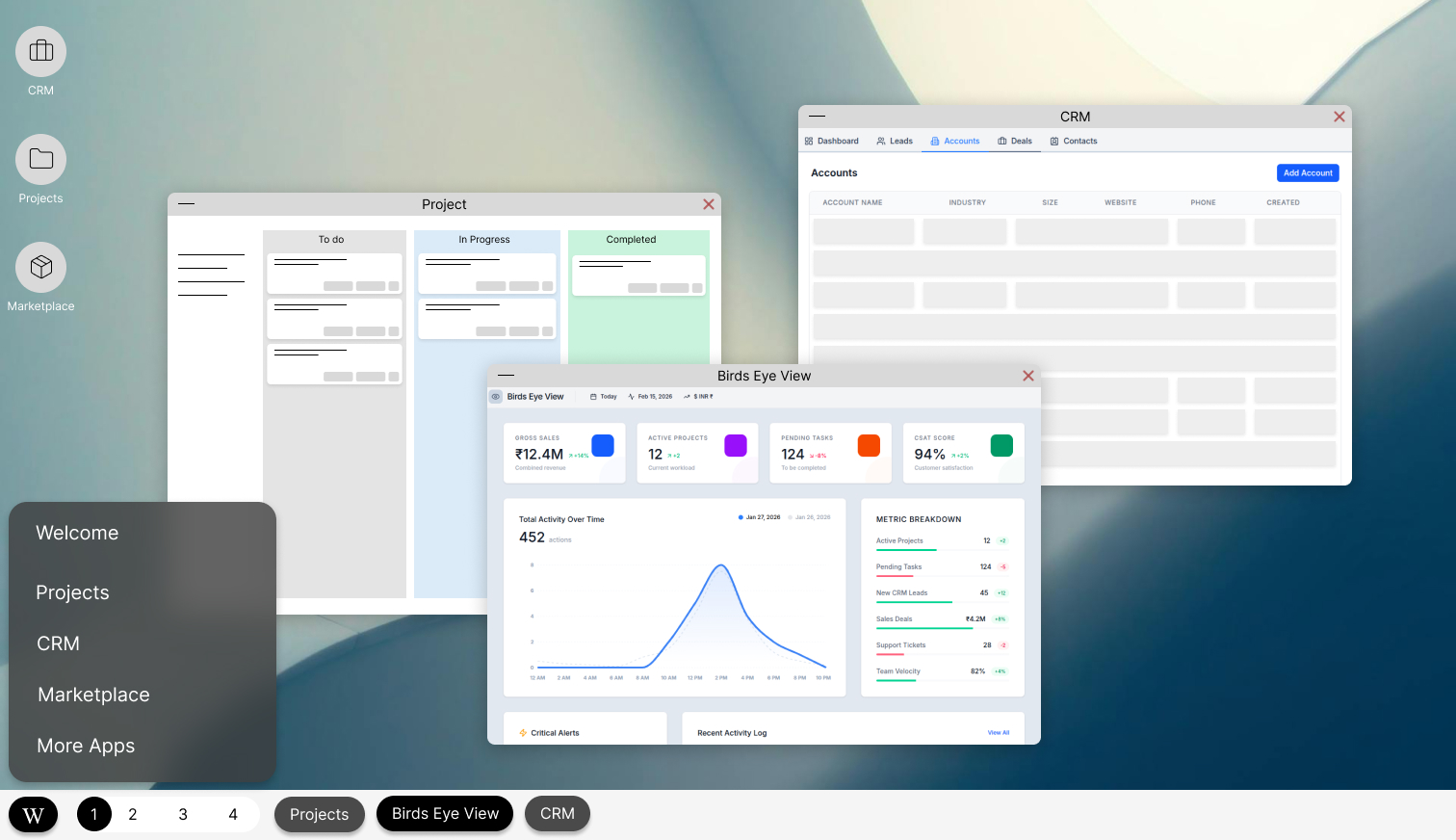
Task: Open the Deals tab in CRM
Action: [1015, 142]
